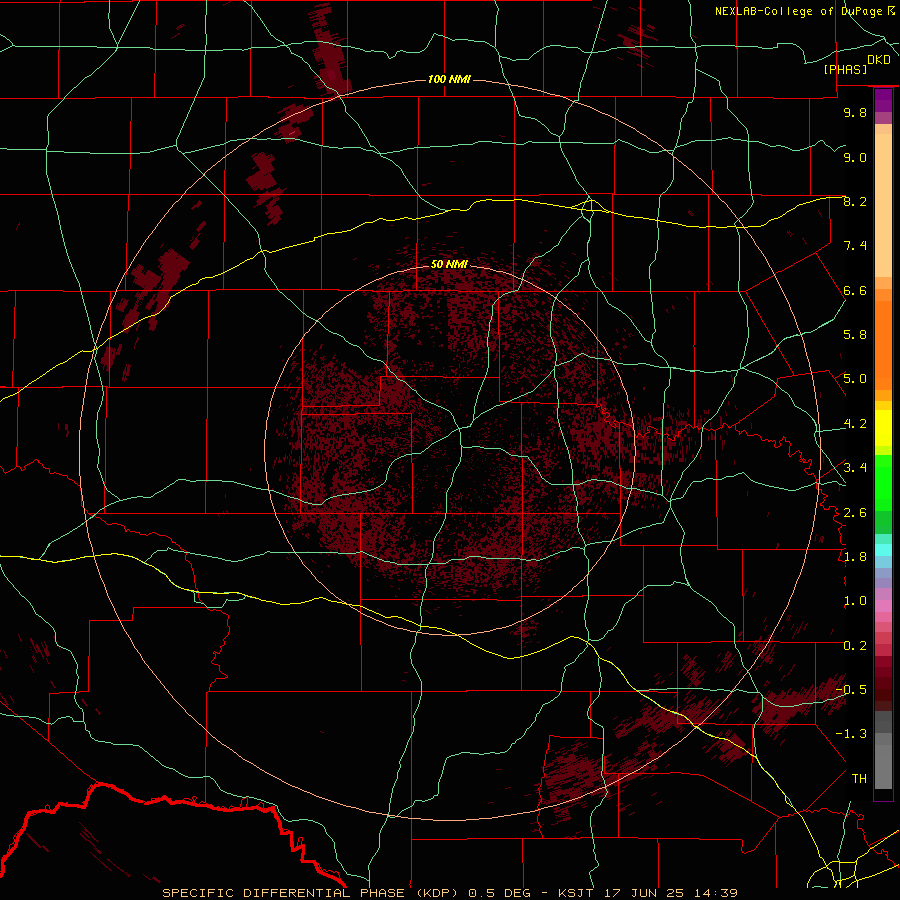Pick the orange band on color scale

pyautogui.click(x=883, y=345)
